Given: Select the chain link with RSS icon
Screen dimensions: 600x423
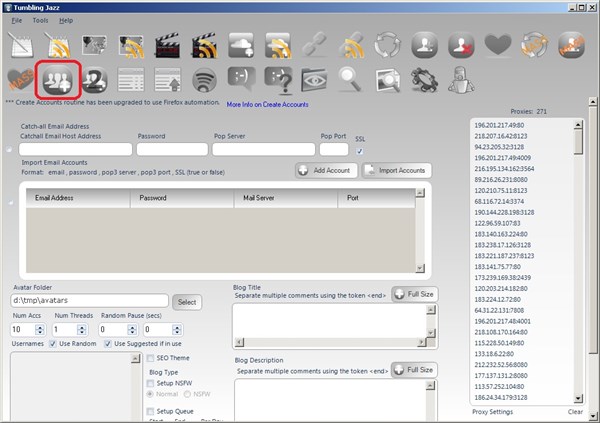Looking at the screenshot, I should [x=351, y=45].
